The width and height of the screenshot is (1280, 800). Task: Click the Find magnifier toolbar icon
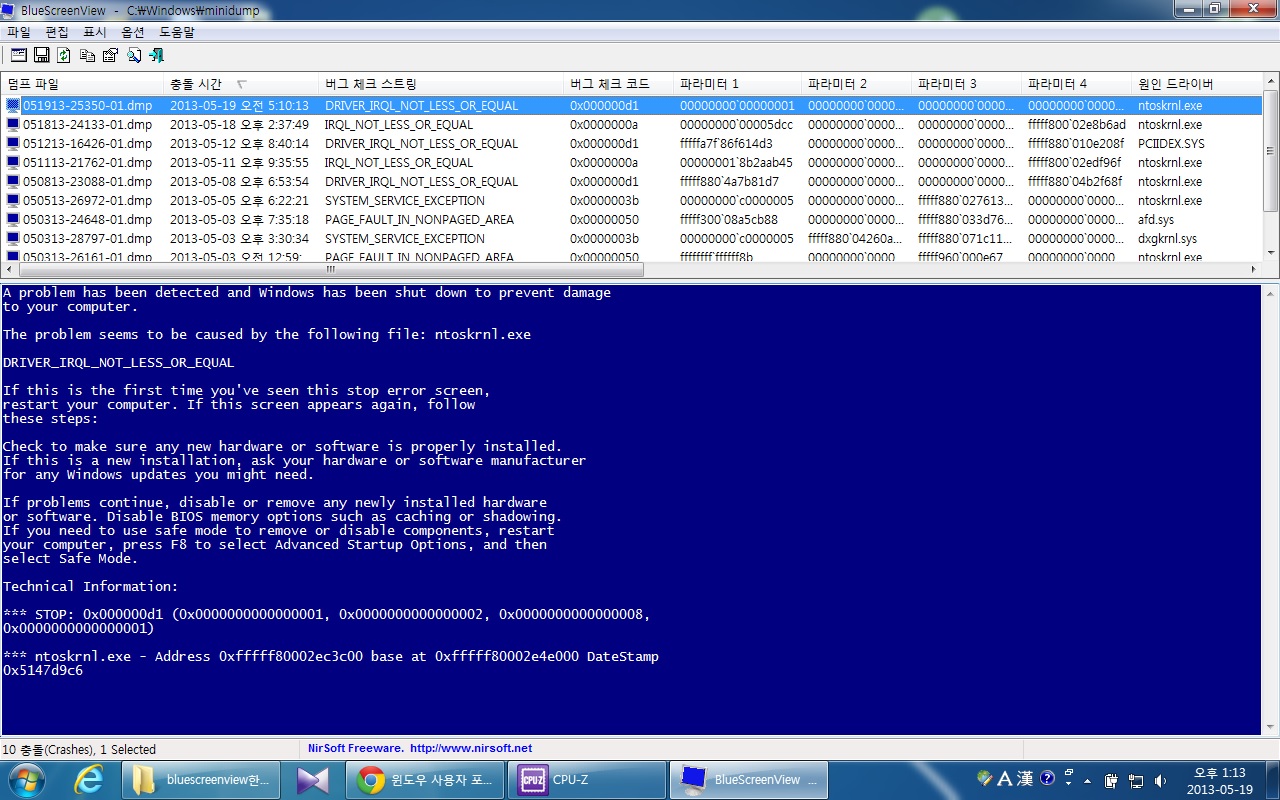pos(133,55)
